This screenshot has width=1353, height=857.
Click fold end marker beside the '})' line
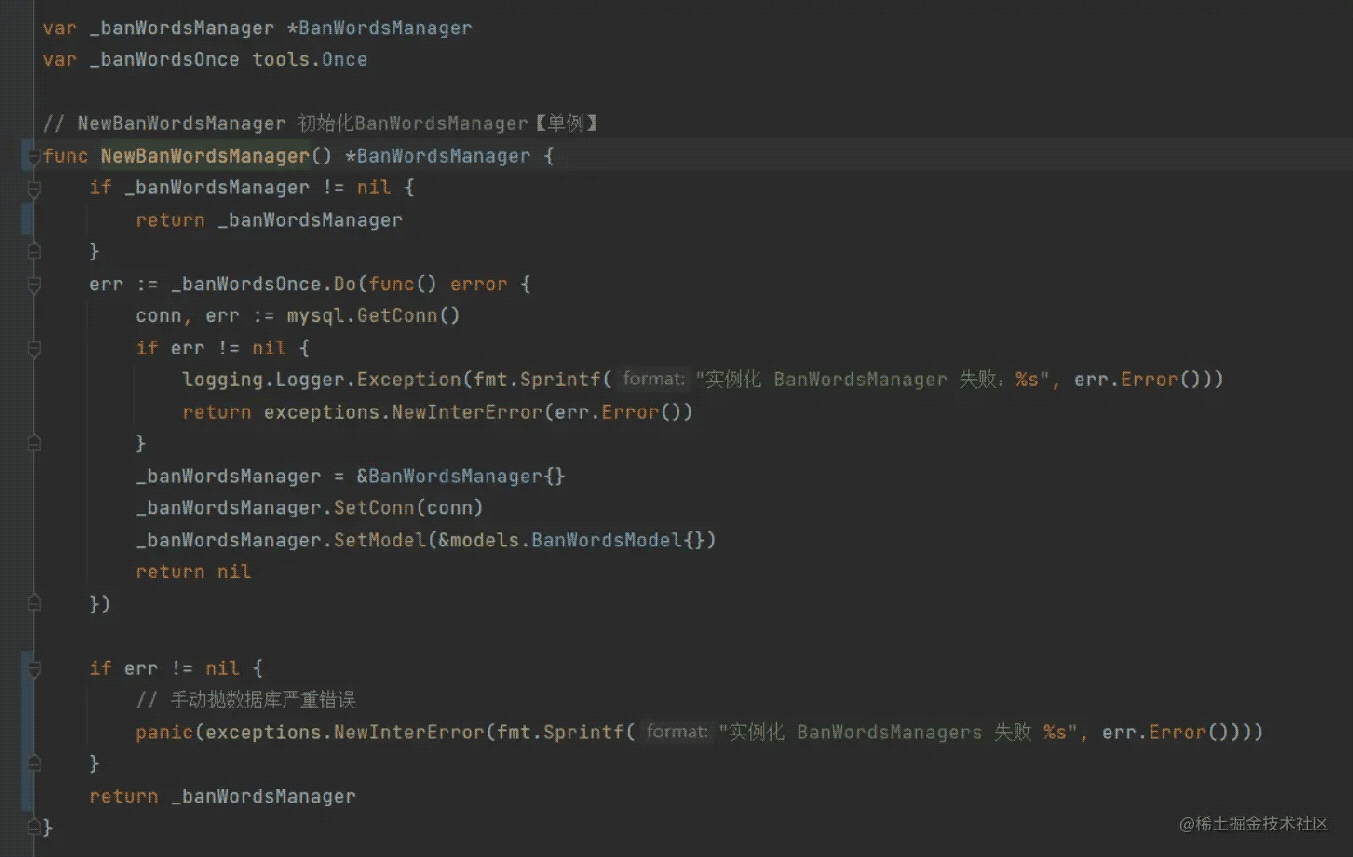click(x=34, y=604)
